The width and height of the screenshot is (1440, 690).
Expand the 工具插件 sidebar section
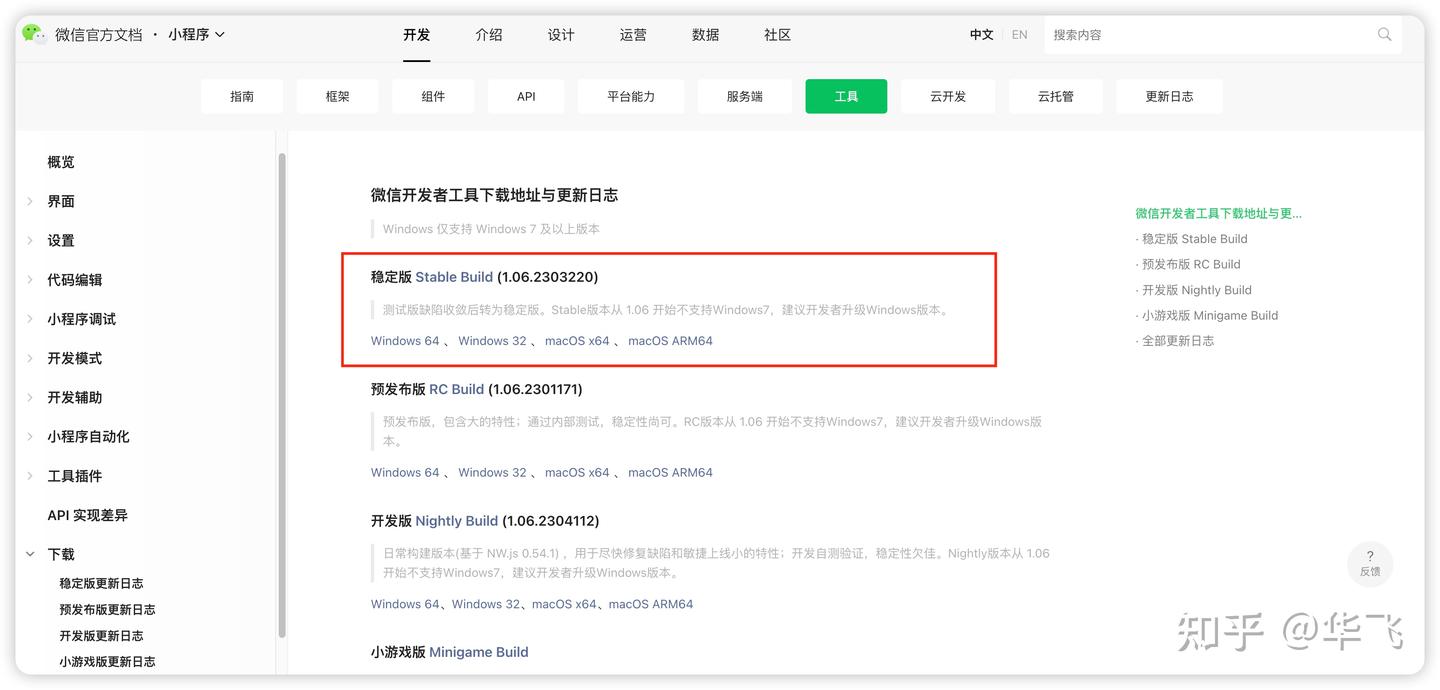point(30,476)
